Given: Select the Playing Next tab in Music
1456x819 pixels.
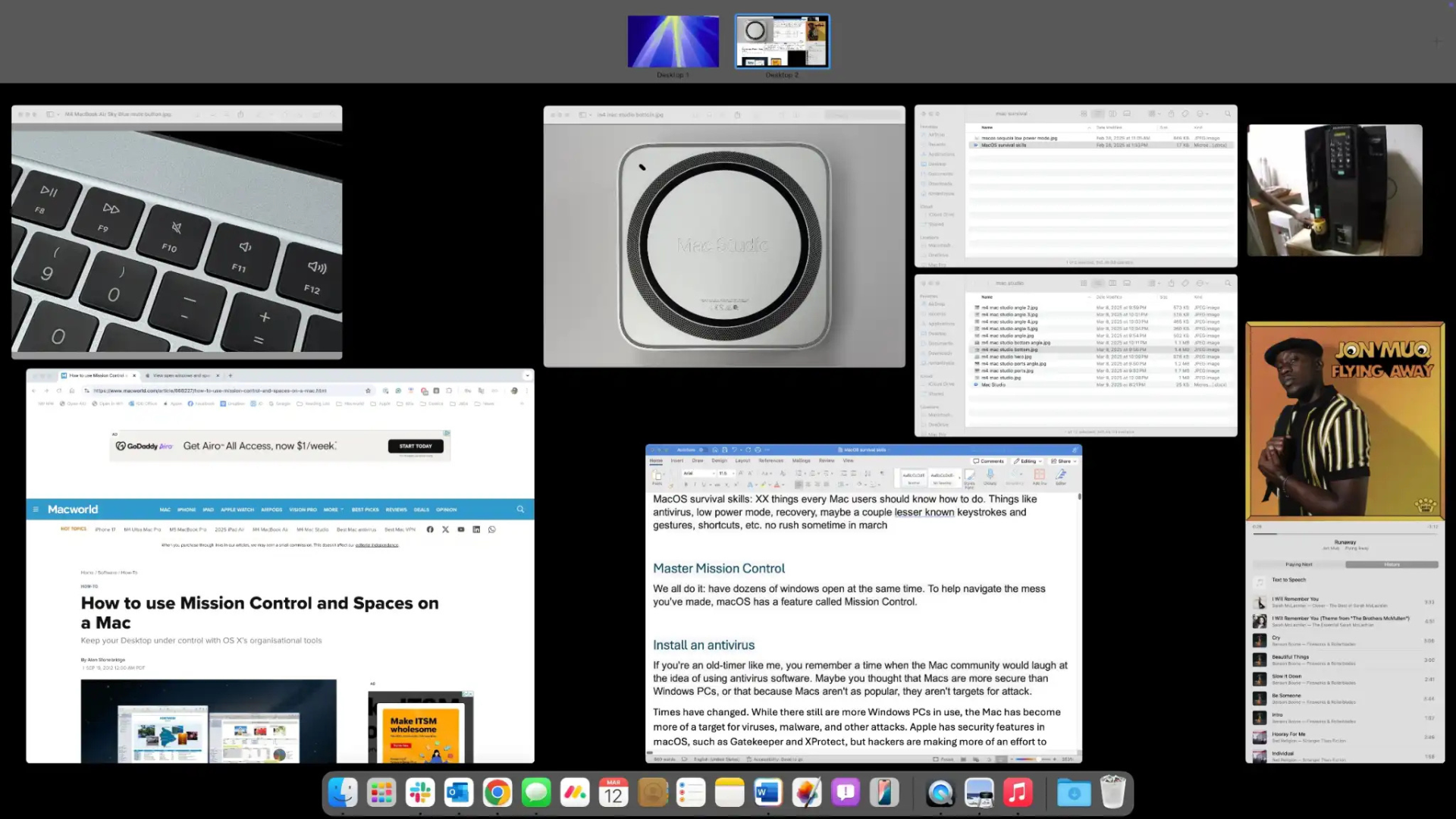Looking at the screenshot, I should coord(1298,564).
